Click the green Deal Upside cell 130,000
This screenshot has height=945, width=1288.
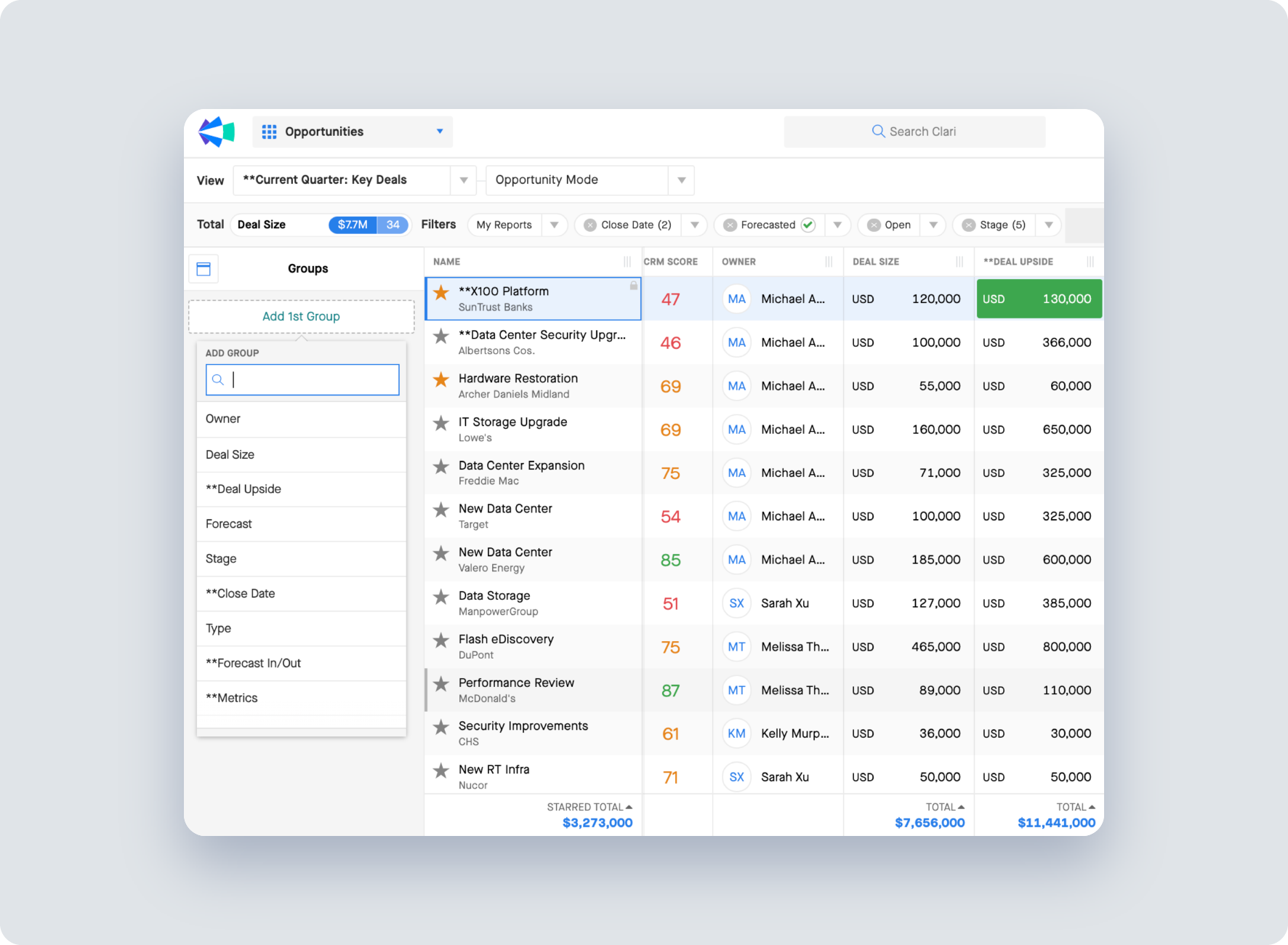(x=1039, y=299)
